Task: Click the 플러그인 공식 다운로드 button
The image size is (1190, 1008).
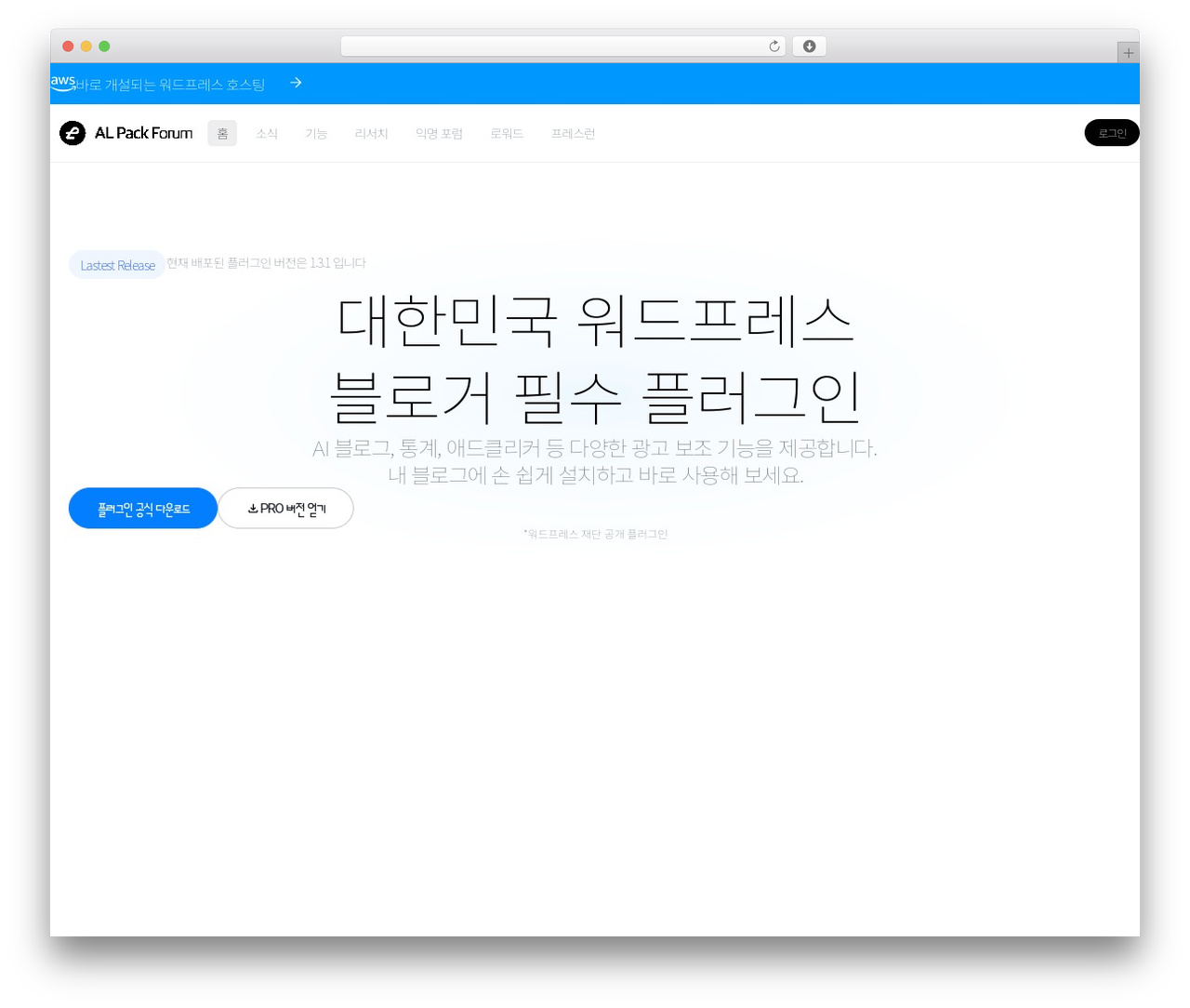Action: pos(143,509)
